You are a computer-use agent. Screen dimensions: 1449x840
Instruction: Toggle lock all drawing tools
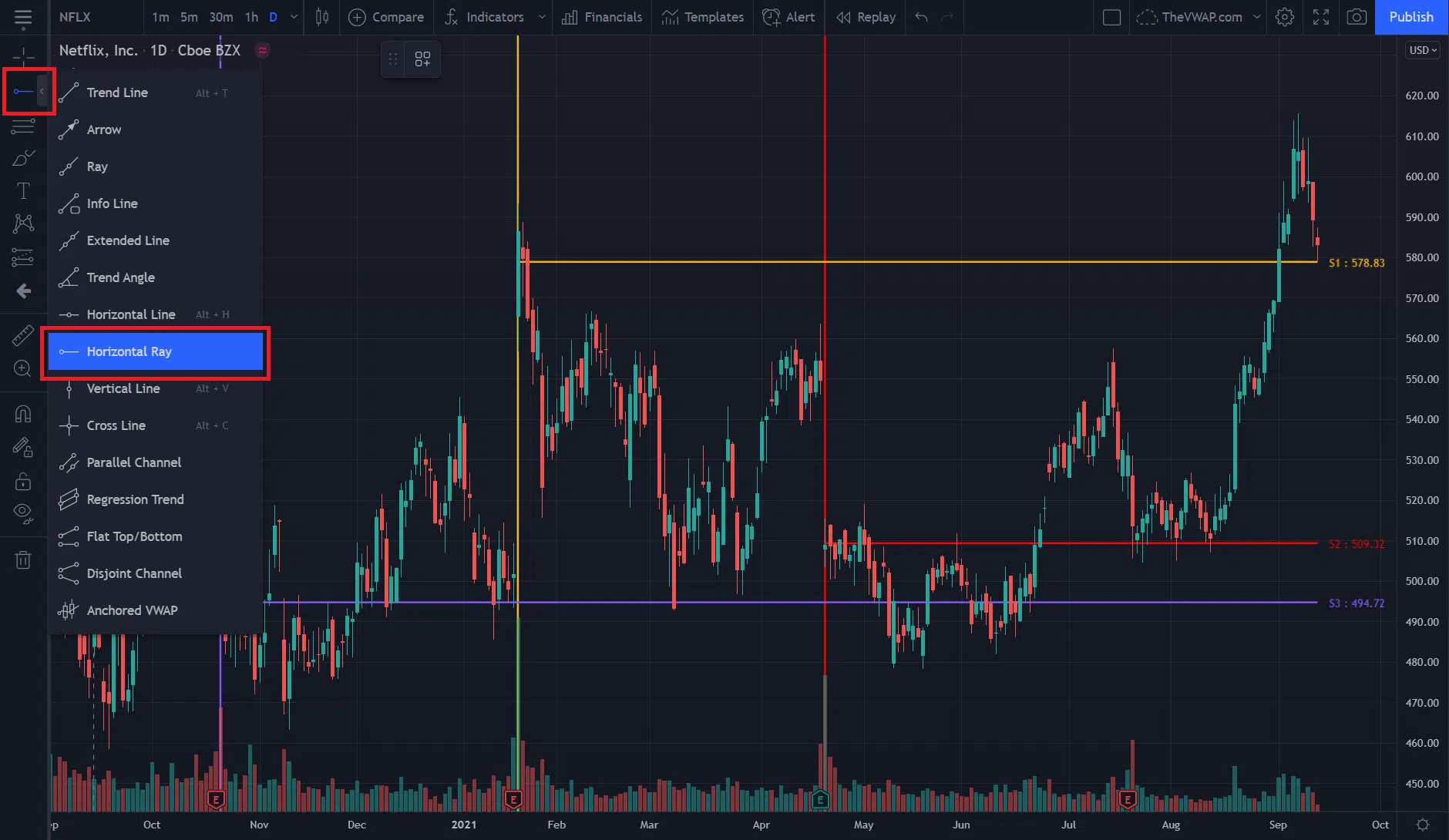[23, 481]
